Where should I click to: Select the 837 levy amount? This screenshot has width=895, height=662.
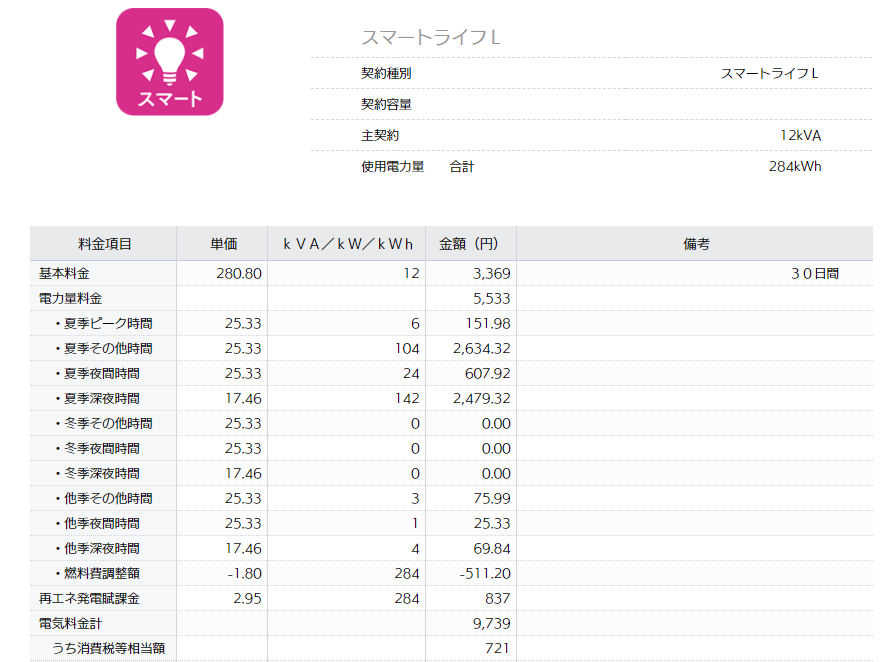498,599
